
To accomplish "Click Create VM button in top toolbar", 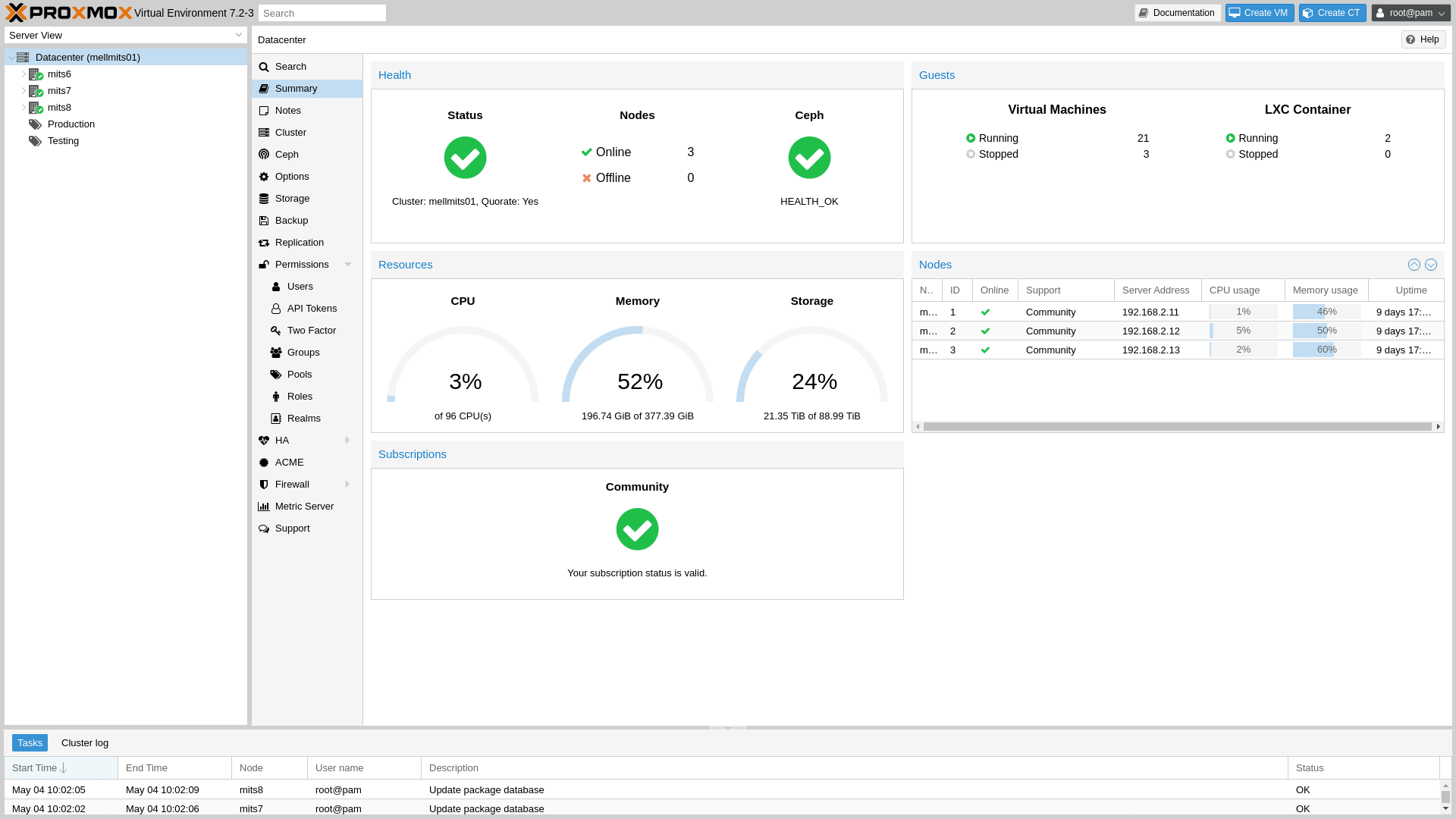I will pyautogui.click(x=1259, y=13).
